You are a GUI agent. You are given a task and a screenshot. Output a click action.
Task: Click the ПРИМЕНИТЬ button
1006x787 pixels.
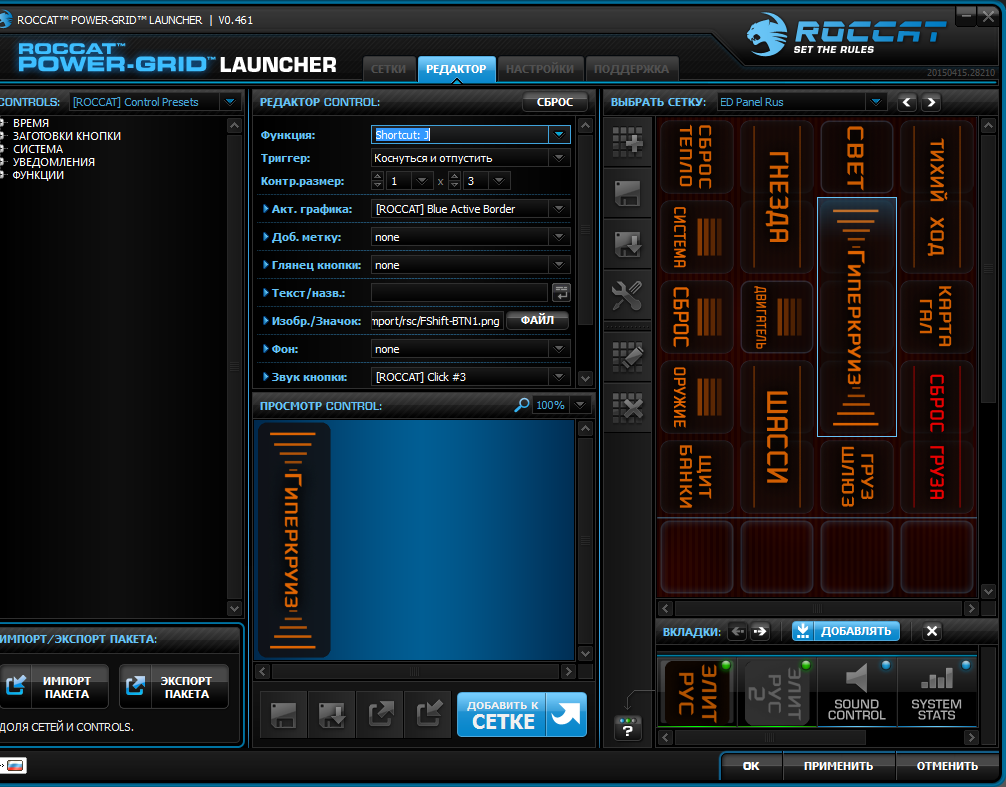(838, 766)
